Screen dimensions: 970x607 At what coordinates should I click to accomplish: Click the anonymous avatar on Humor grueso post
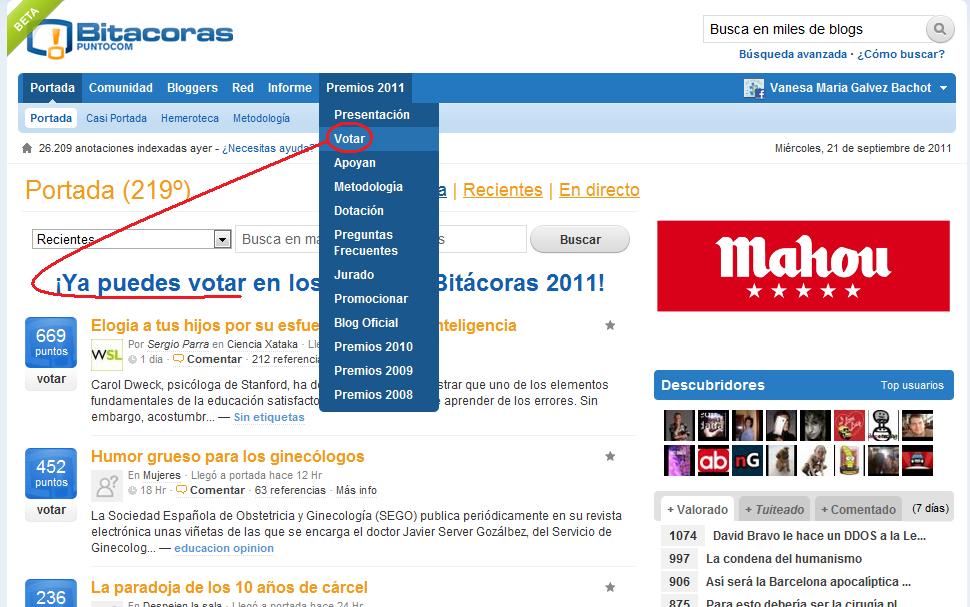point(106,486)
